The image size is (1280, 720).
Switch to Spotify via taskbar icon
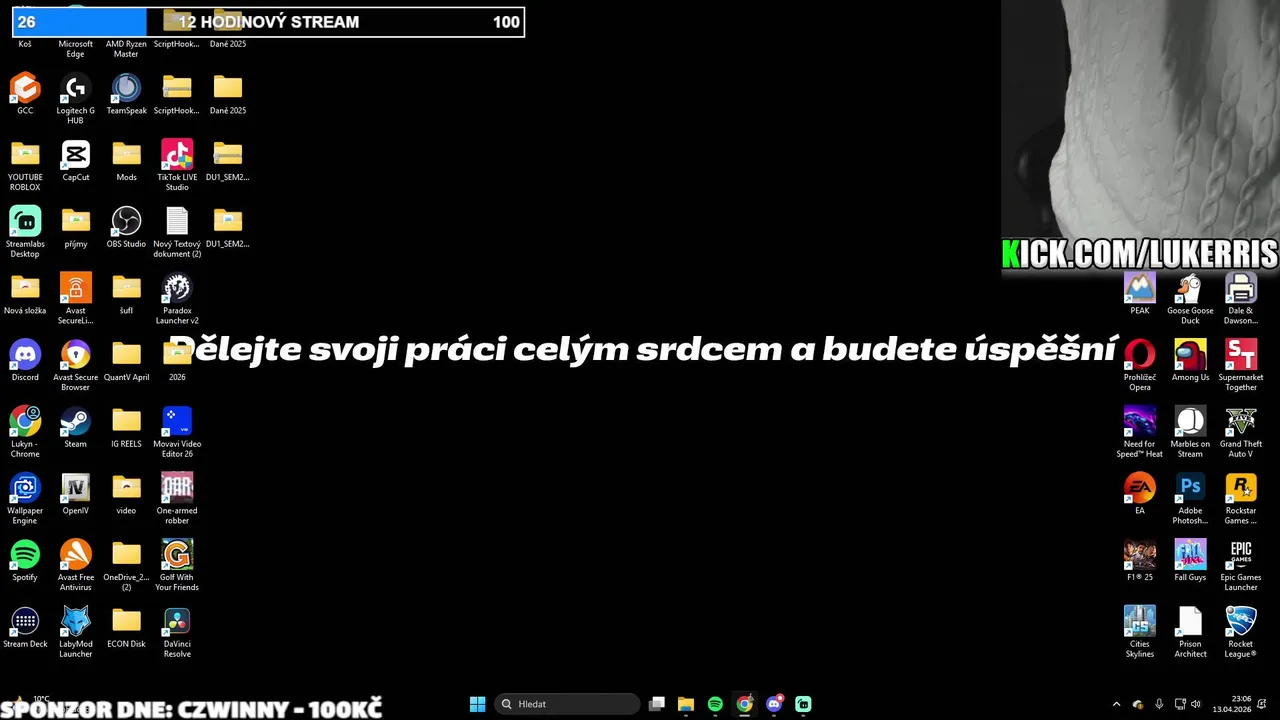pyautogui.click(x=715, y=704)
